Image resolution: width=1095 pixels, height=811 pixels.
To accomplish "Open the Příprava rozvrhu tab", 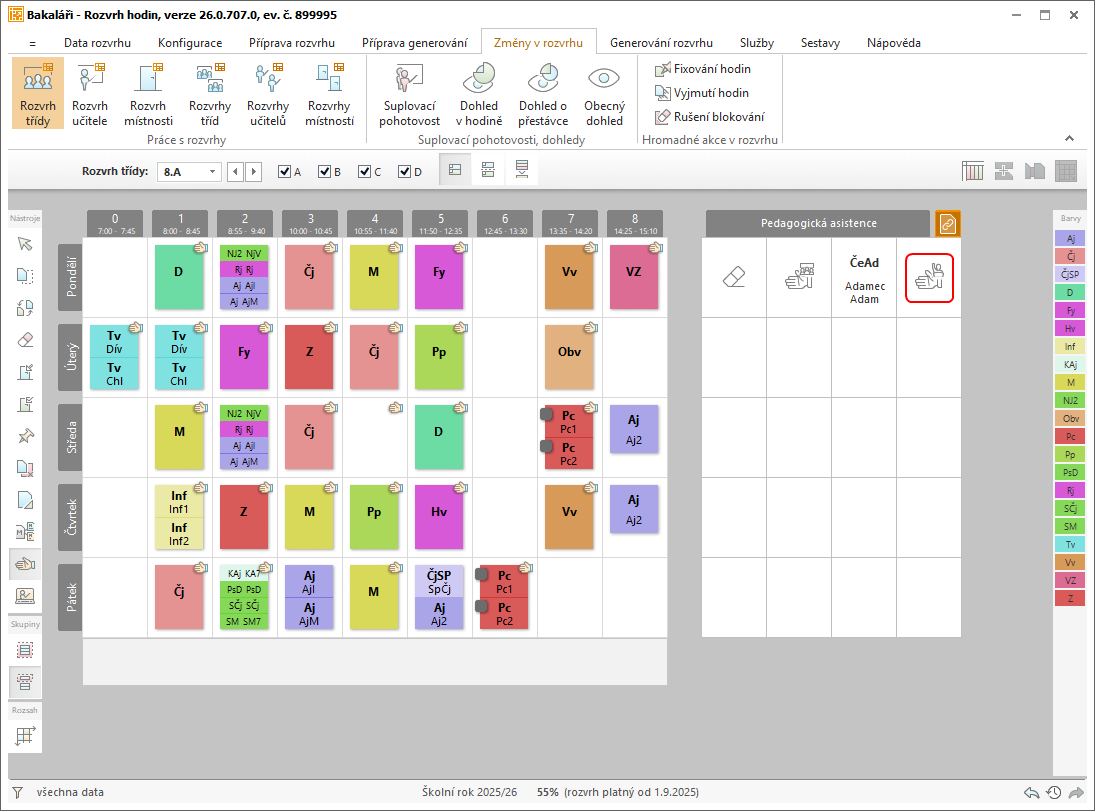I will pyautogui.click(x=292, y=43).
